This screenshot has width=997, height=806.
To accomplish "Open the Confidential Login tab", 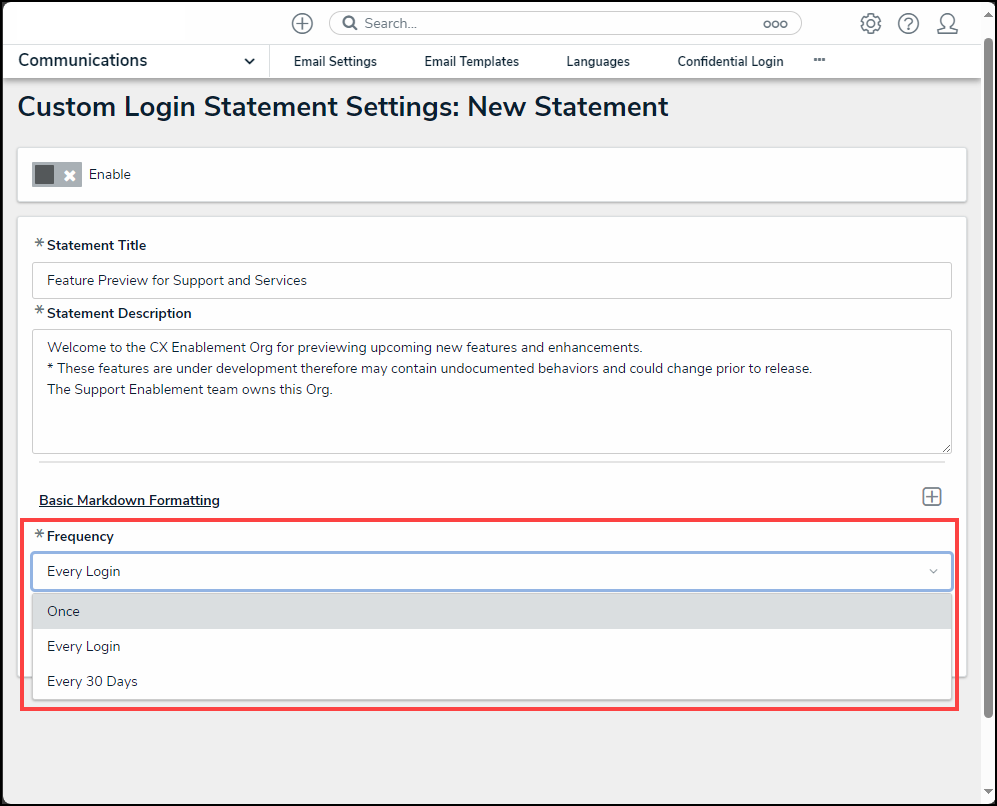I will click(730, 61).
